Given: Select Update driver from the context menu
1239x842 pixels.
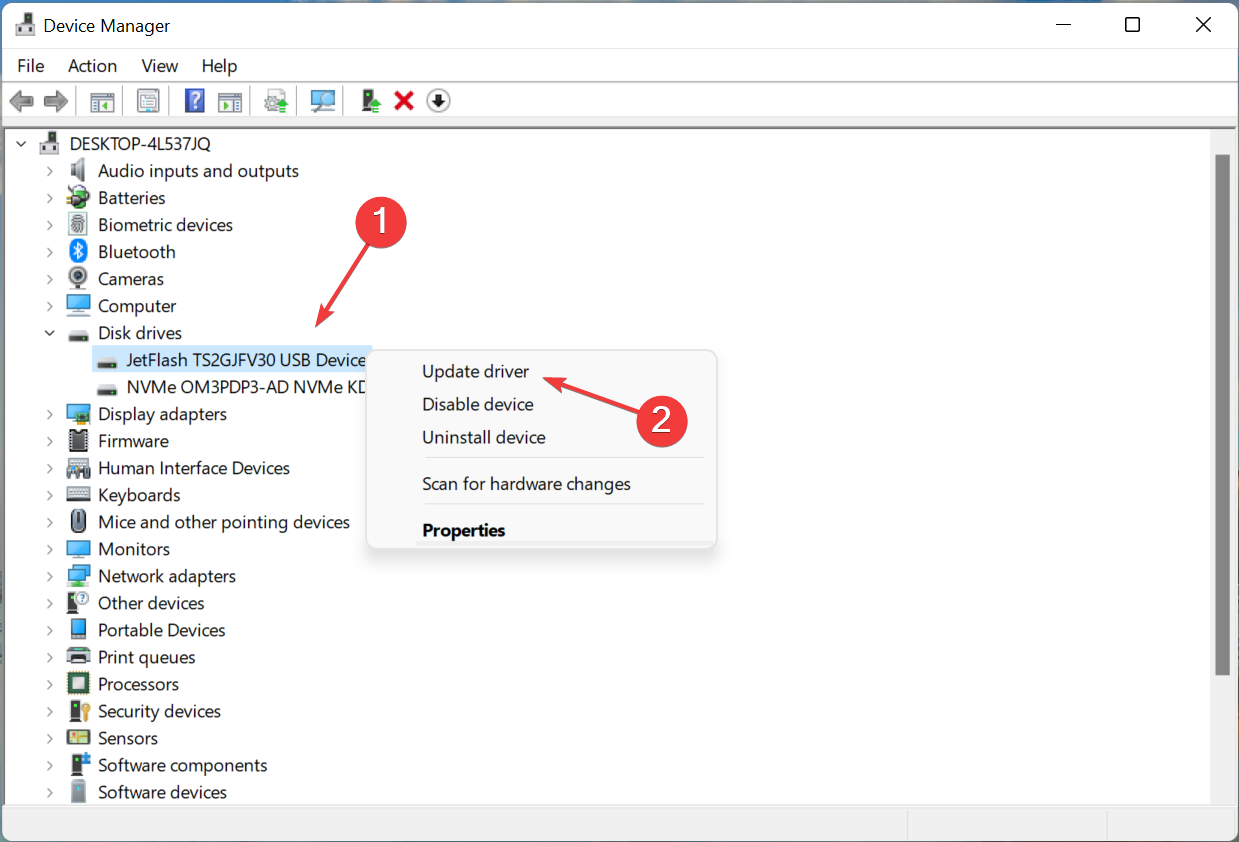Looking at the screenshot, I should (x=476, y=371).
